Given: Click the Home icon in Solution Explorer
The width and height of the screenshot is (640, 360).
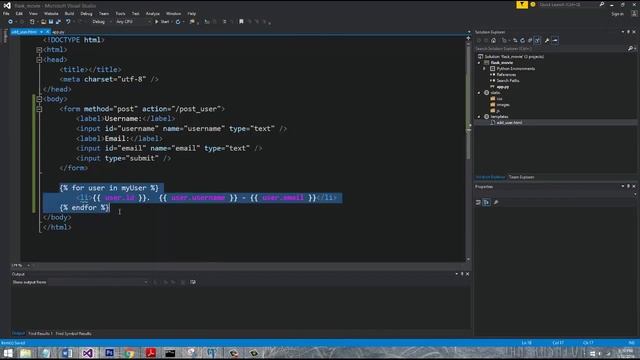Looking at the screenshot, I should [x=493, y=40].
